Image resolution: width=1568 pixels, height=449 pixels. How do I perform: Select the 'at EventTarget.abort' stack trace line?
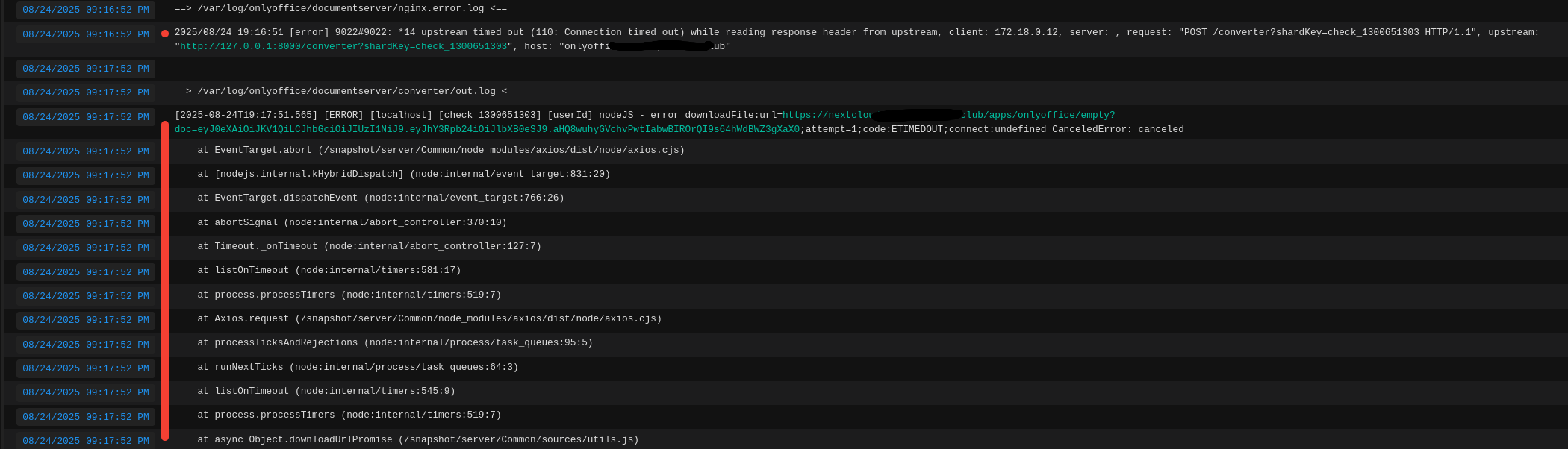[x=441, y=150]
